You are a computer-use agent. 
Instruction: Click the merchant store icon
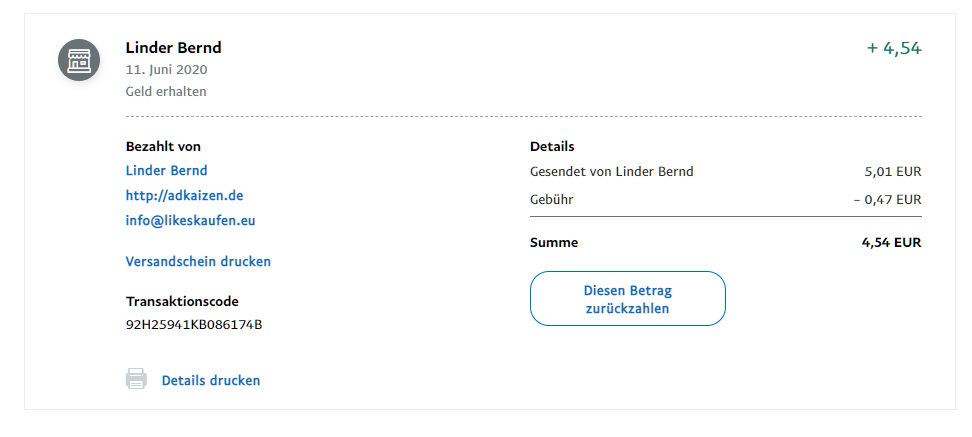click(79, 60)
